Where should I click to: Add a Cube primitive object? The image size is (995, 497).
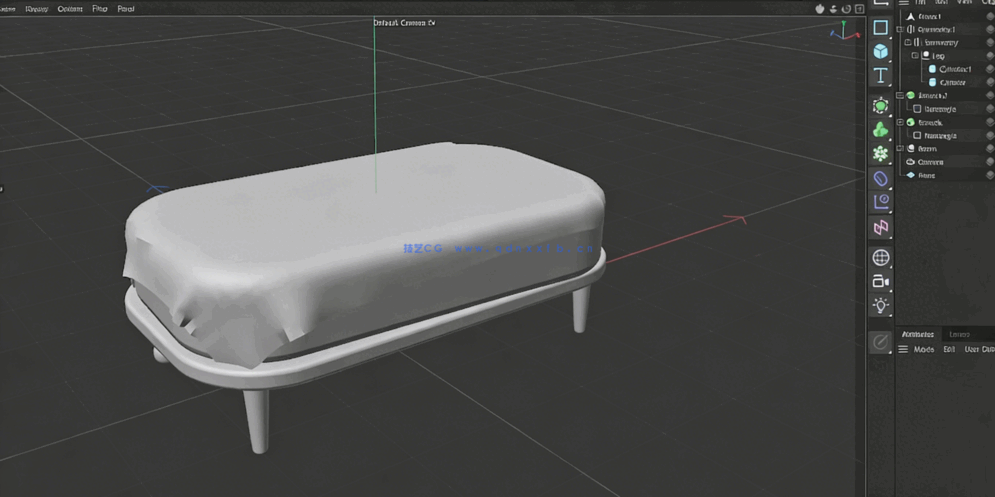880,51
